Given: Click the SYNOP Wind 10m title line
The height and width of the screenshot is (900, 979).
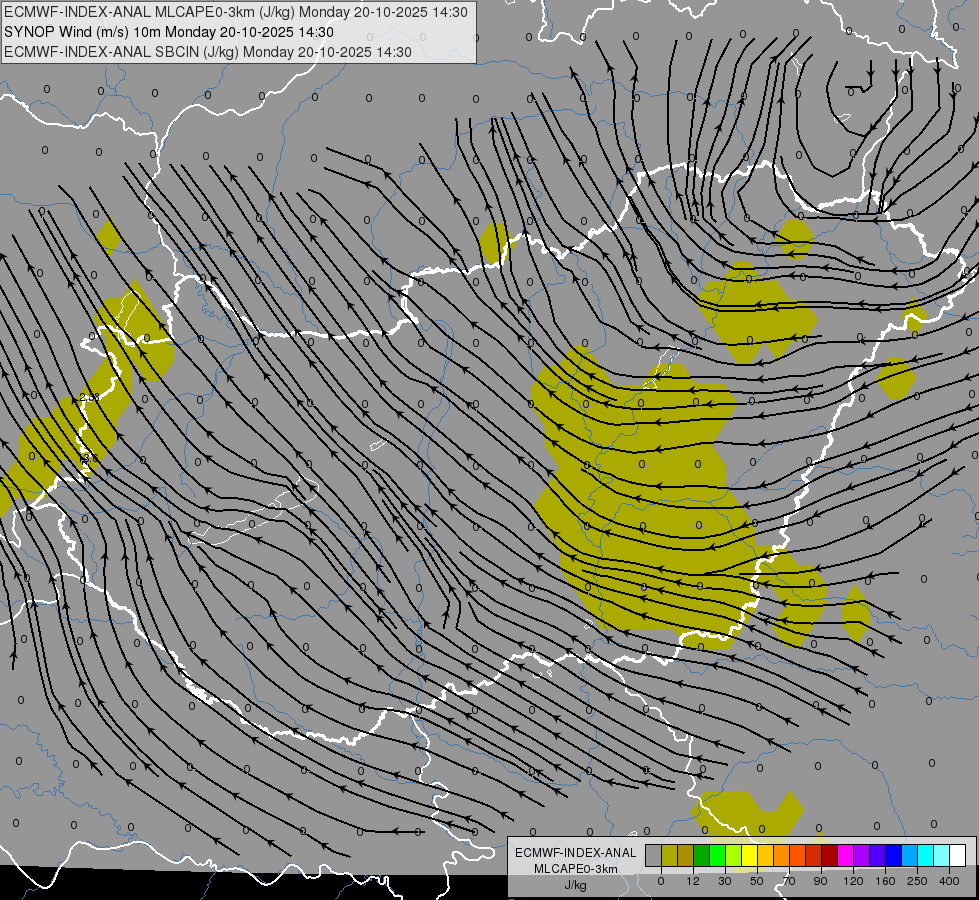Looking at the screenshot, I should (x=169, y=32).
